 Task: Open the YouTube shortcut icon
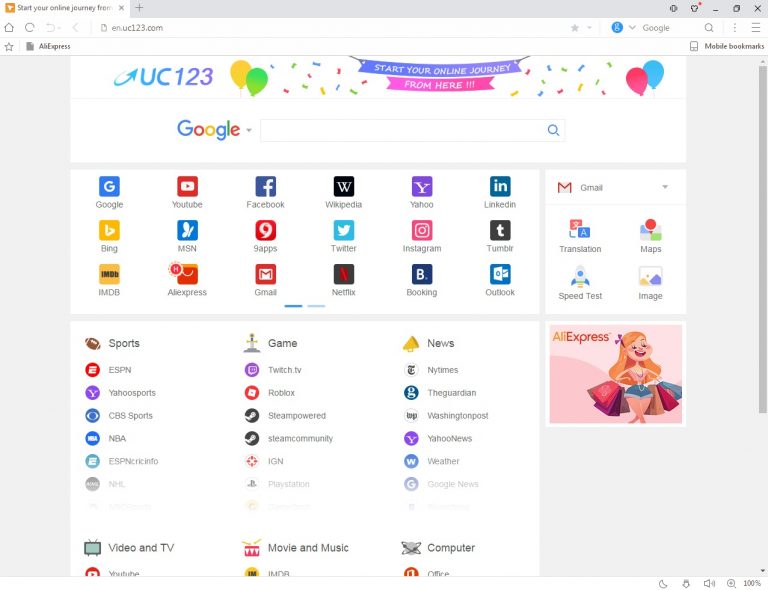tap(187, 187)
